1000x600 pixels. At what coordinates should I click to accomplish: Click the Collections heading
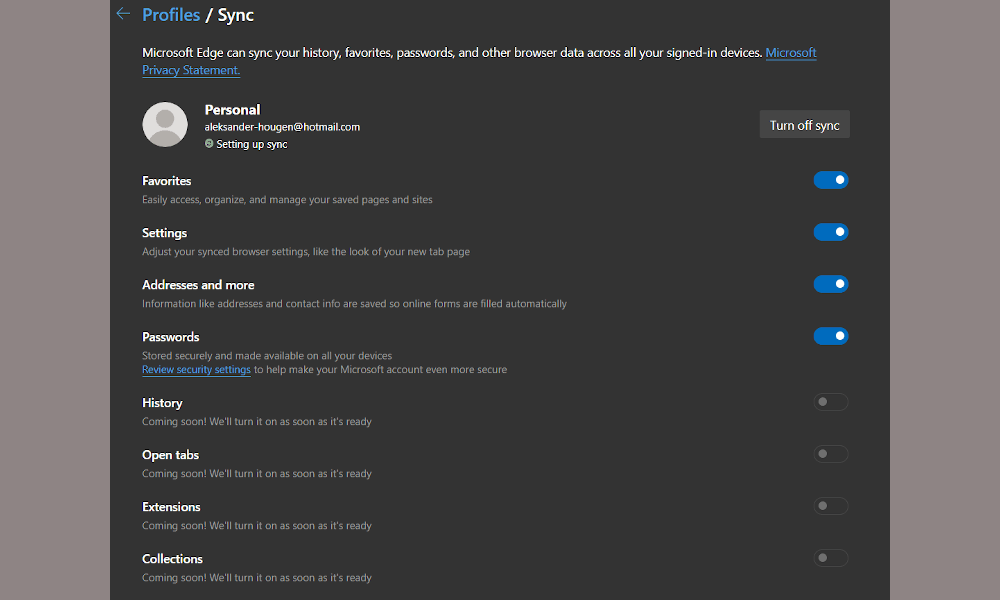(172, 559)
